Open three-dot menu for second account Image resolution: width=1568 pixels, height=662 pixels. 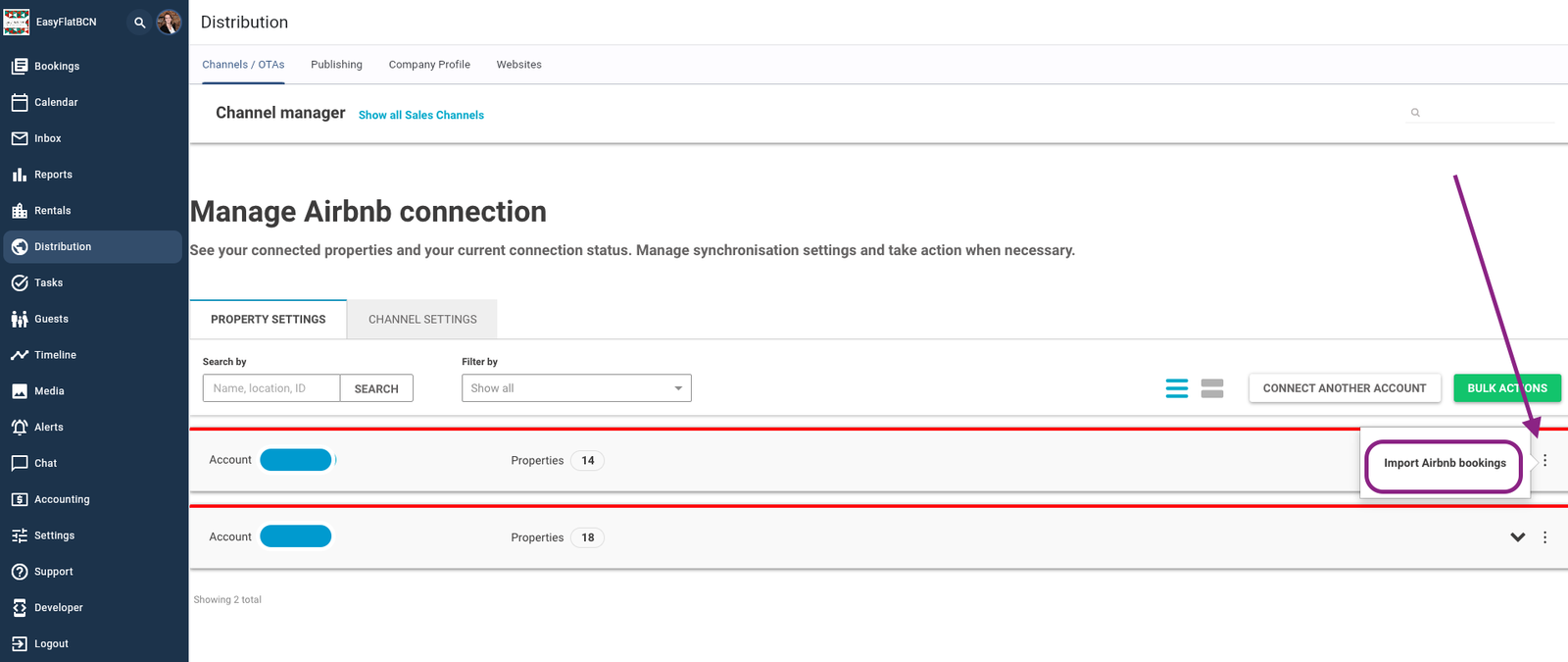click(1544, 537)
